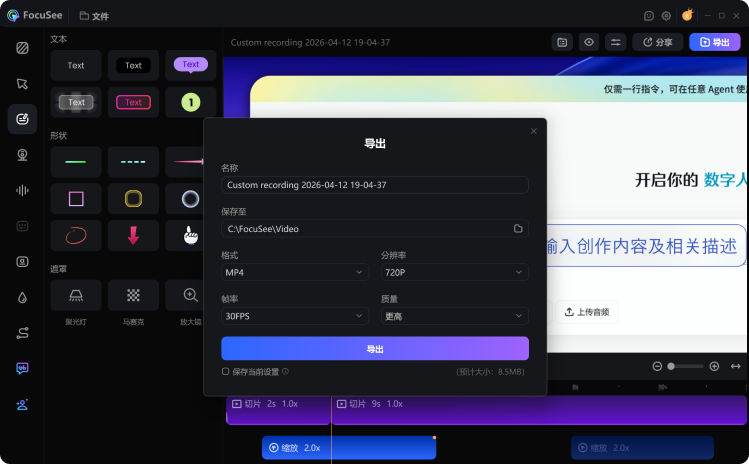This screenshot has height=464, width=749.
Task: Add the plain Text style
Action: pos(76,65)
